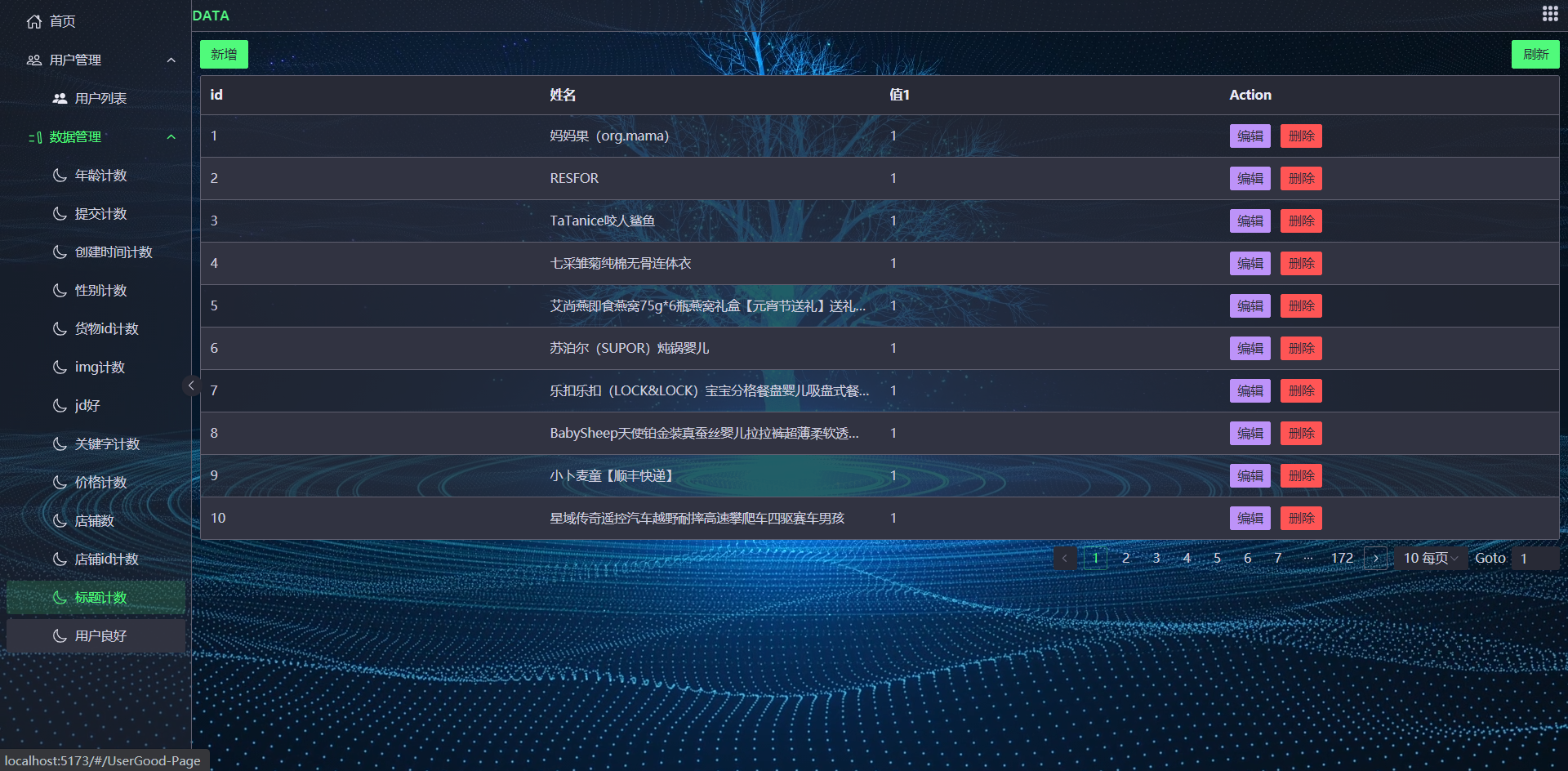Click the 用户列表 users icon
Image resolution: width=1568 pixels, height=771 pixels.
(x=60, y=98)
